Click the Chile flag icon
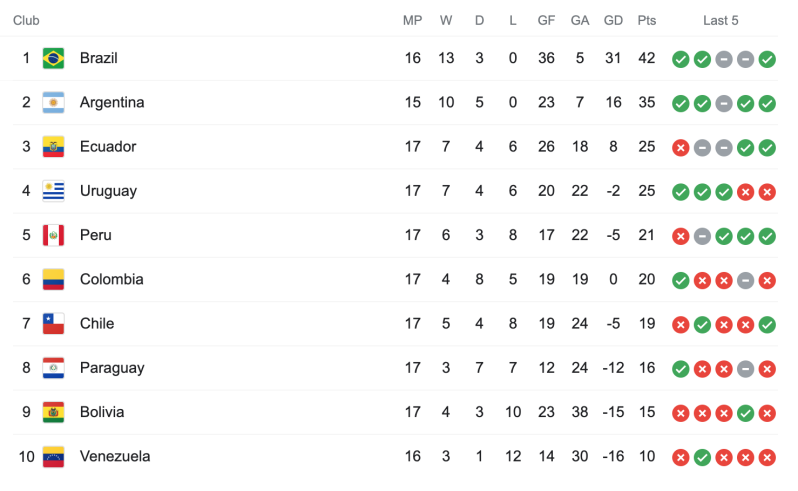Viewport: 798px width, 491px height. pyautogui.click(x=53, y=324)
